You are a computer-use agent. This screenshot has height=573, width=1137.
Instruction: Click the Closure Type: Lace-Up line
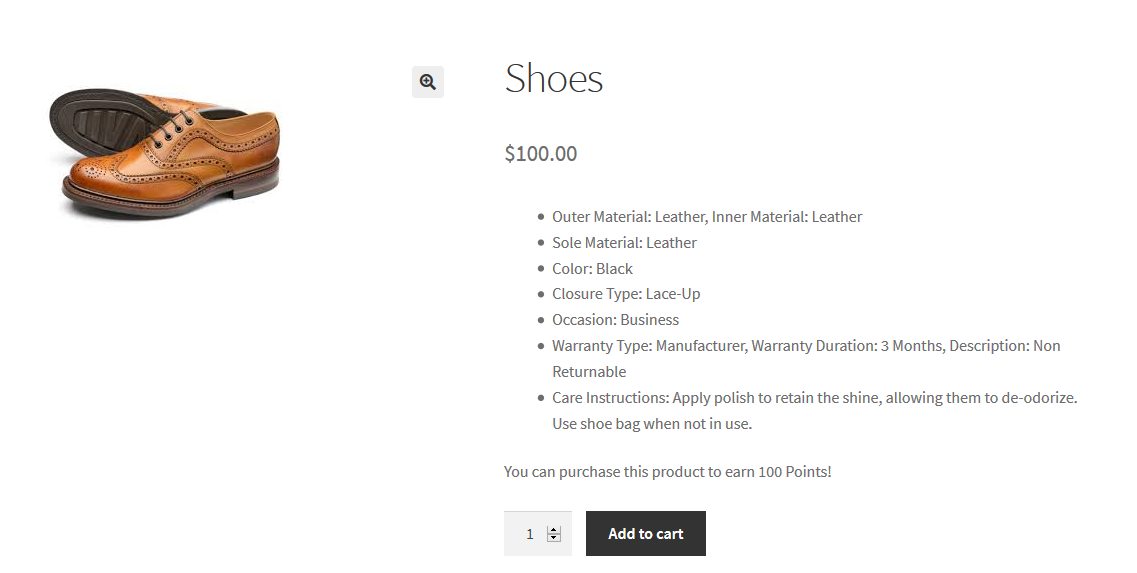[626, 294]
